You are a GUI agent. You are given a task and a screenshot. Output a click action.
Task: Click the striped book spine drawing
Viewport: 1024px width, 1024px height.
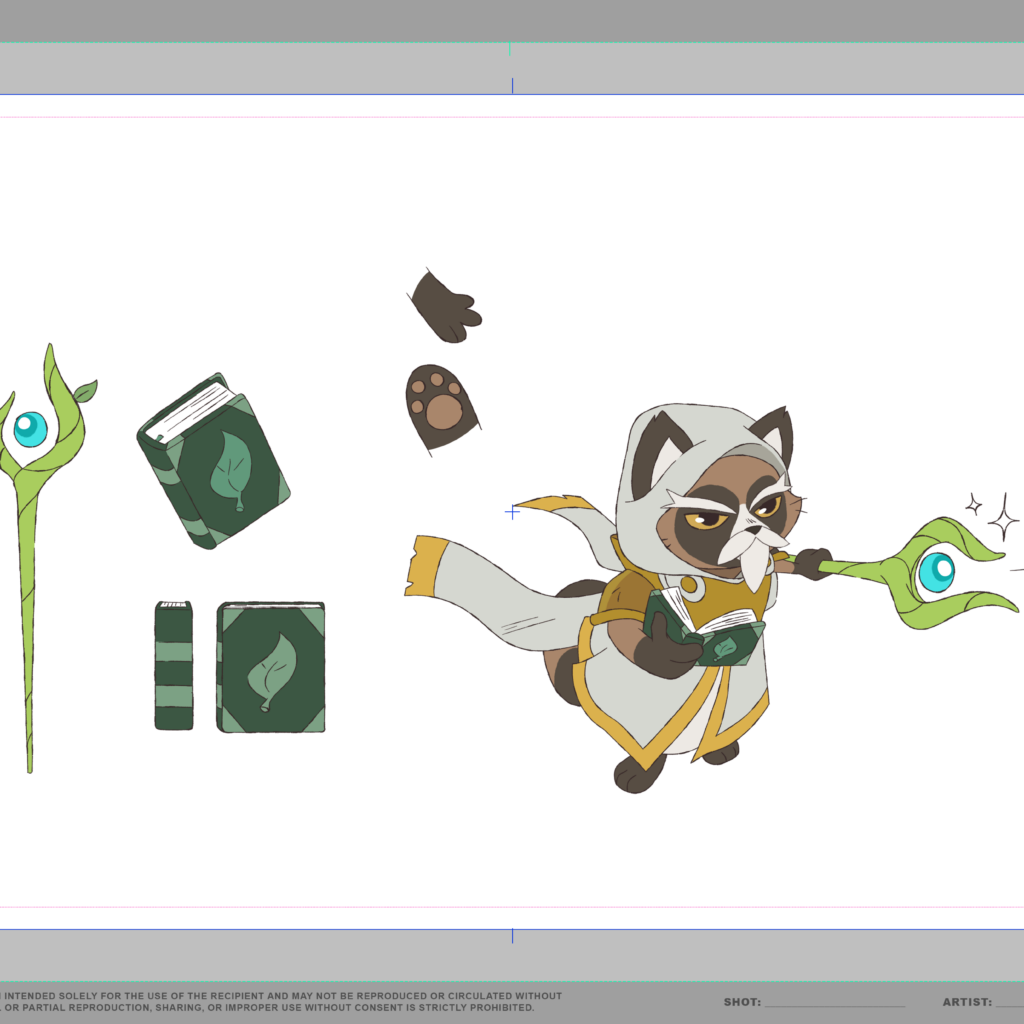(174, 665)
